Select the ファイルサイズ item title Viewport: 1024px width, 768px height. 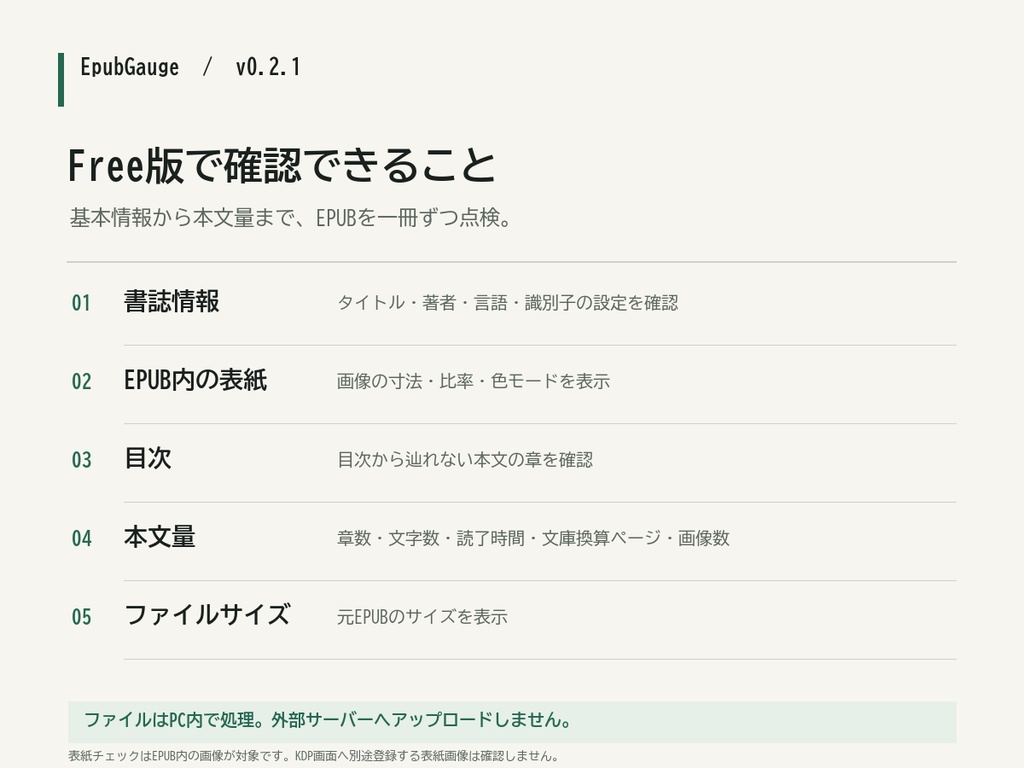pos(207,615)
